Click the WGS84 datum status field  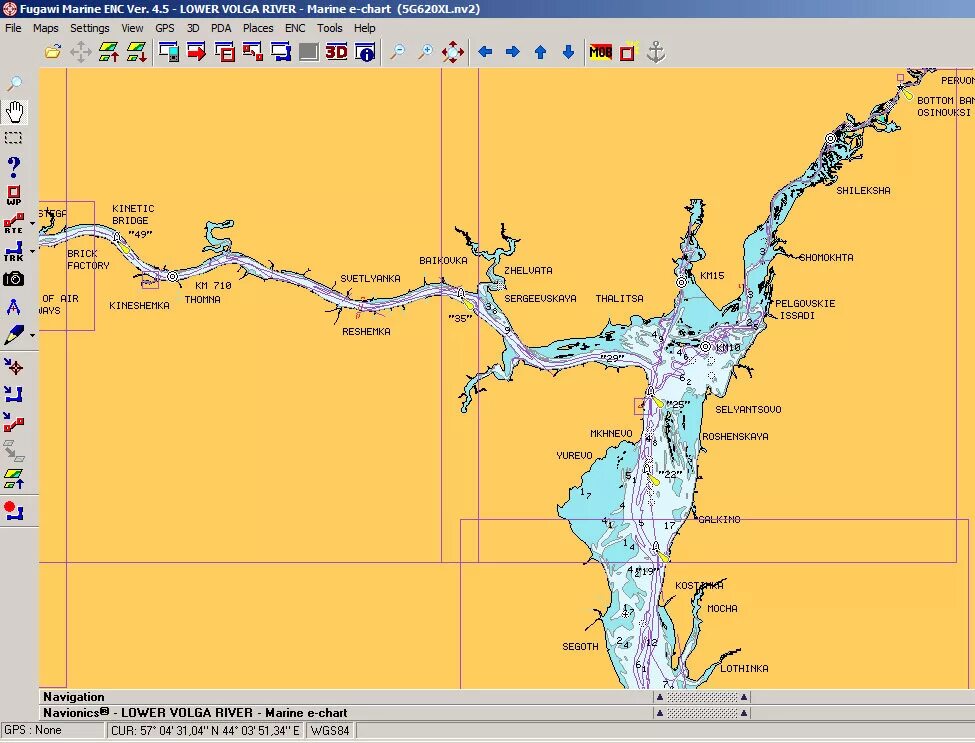330,731
